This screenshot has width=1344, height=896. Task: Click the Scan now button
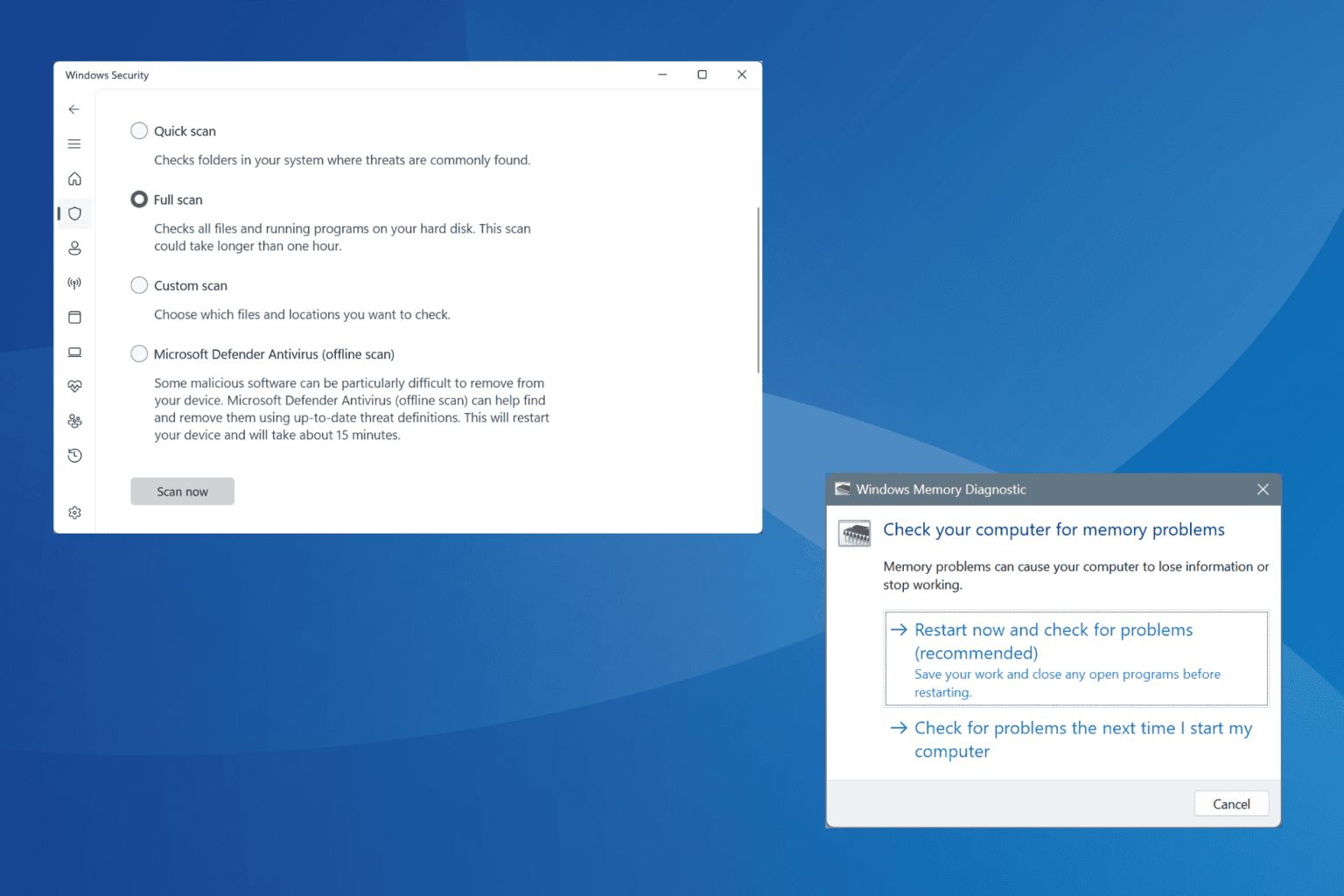[x=182, y=491]
